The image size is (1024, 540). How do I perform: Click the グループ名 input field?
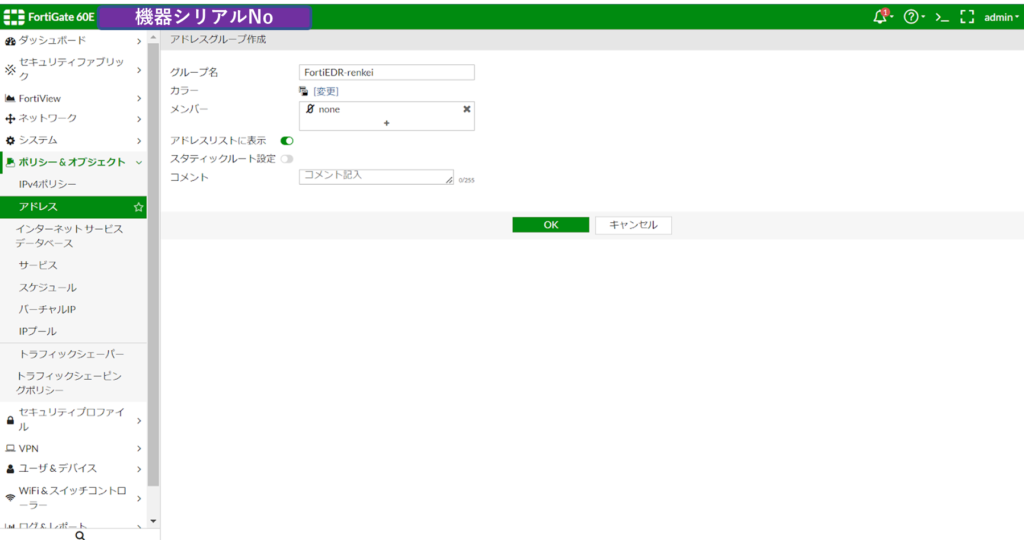pos(387,72)
